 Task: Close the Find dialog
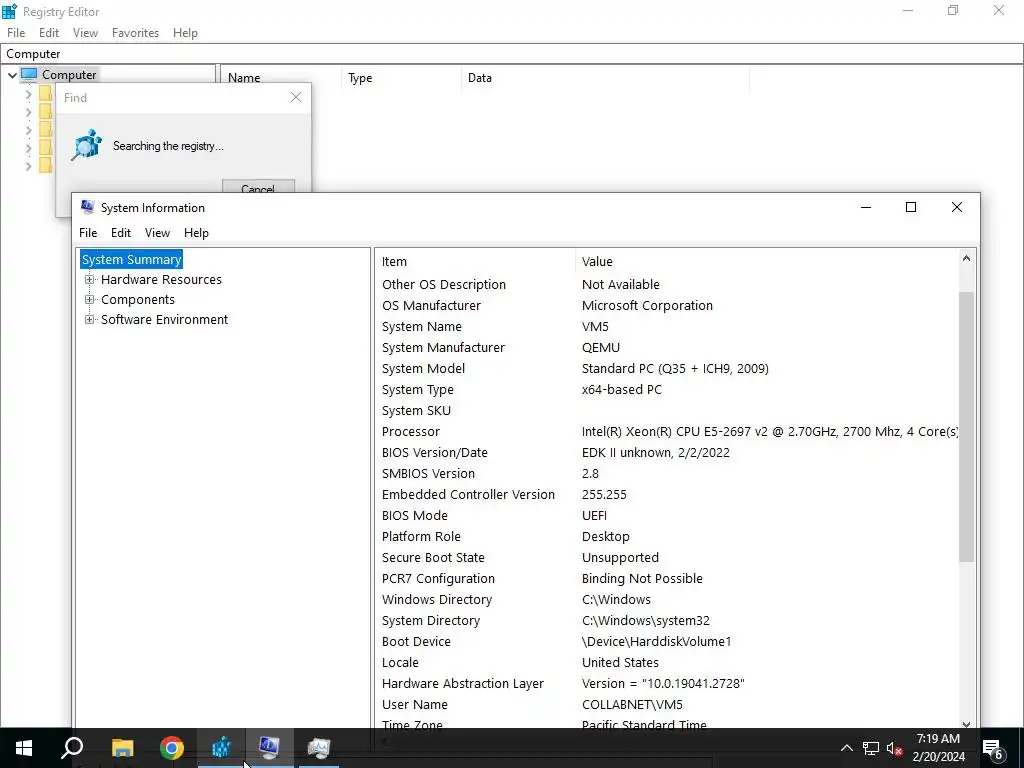[296, 97]
